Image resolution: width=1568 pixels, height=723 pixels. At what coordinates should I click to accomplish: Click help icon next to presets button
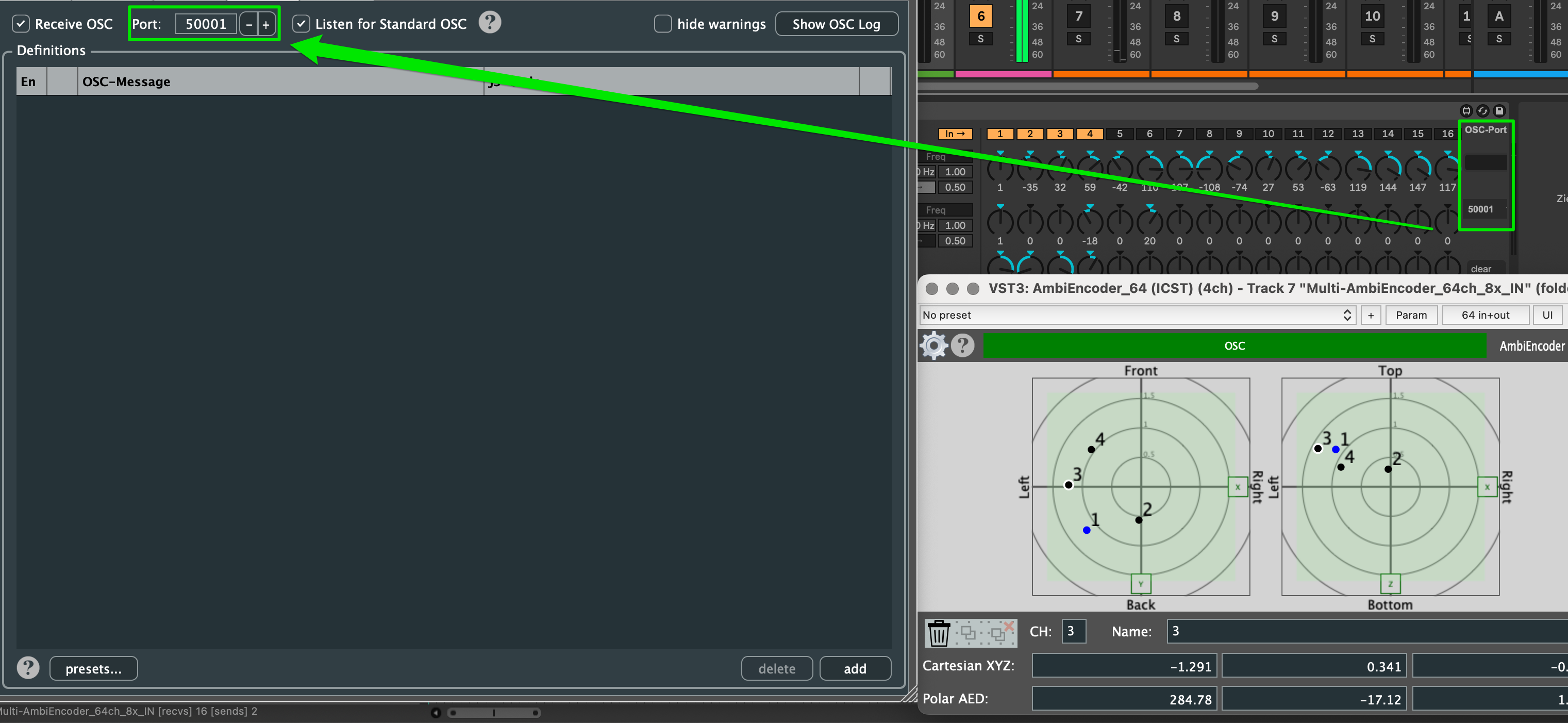(28, 668)
